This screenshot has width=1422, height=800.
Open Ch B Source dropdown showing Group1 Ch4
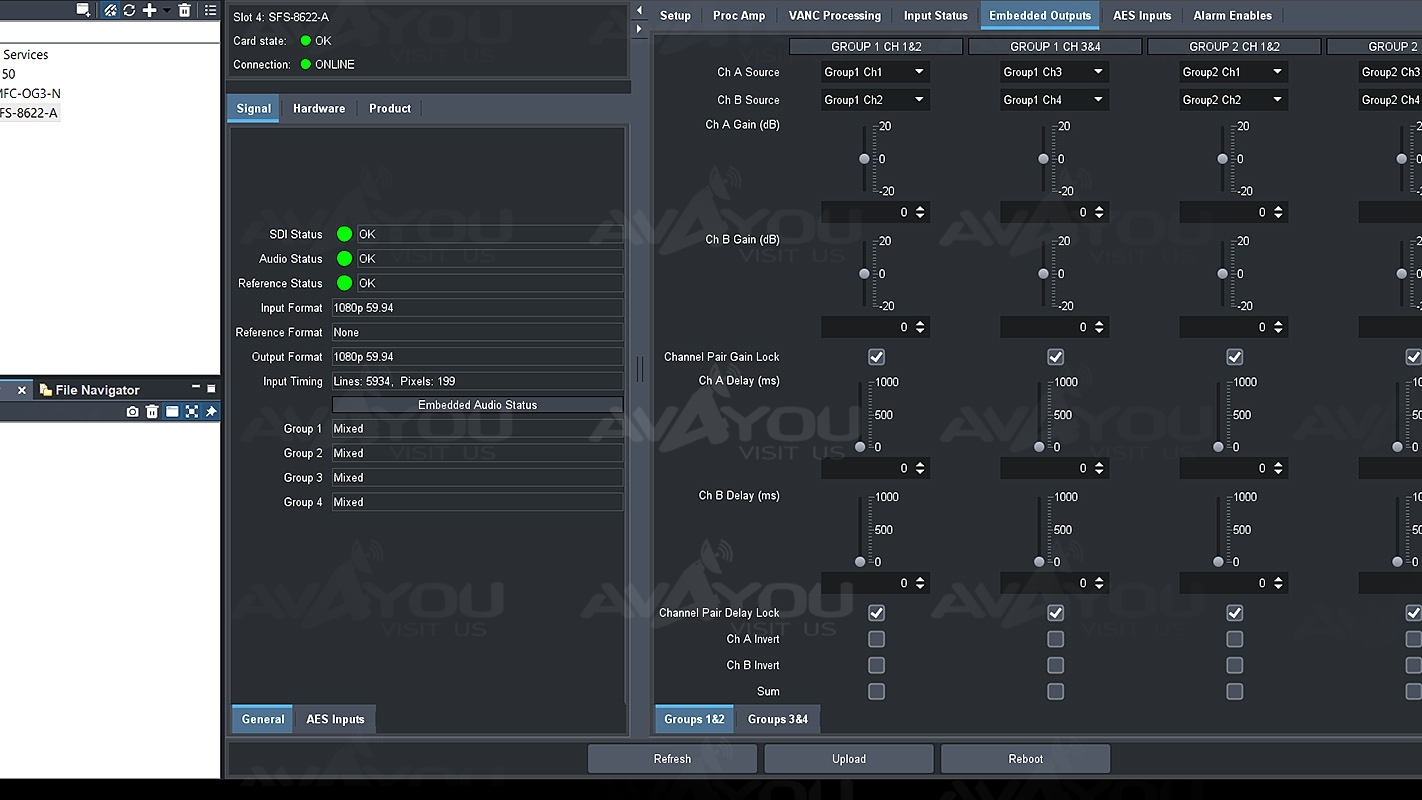tap(1054, 100)
